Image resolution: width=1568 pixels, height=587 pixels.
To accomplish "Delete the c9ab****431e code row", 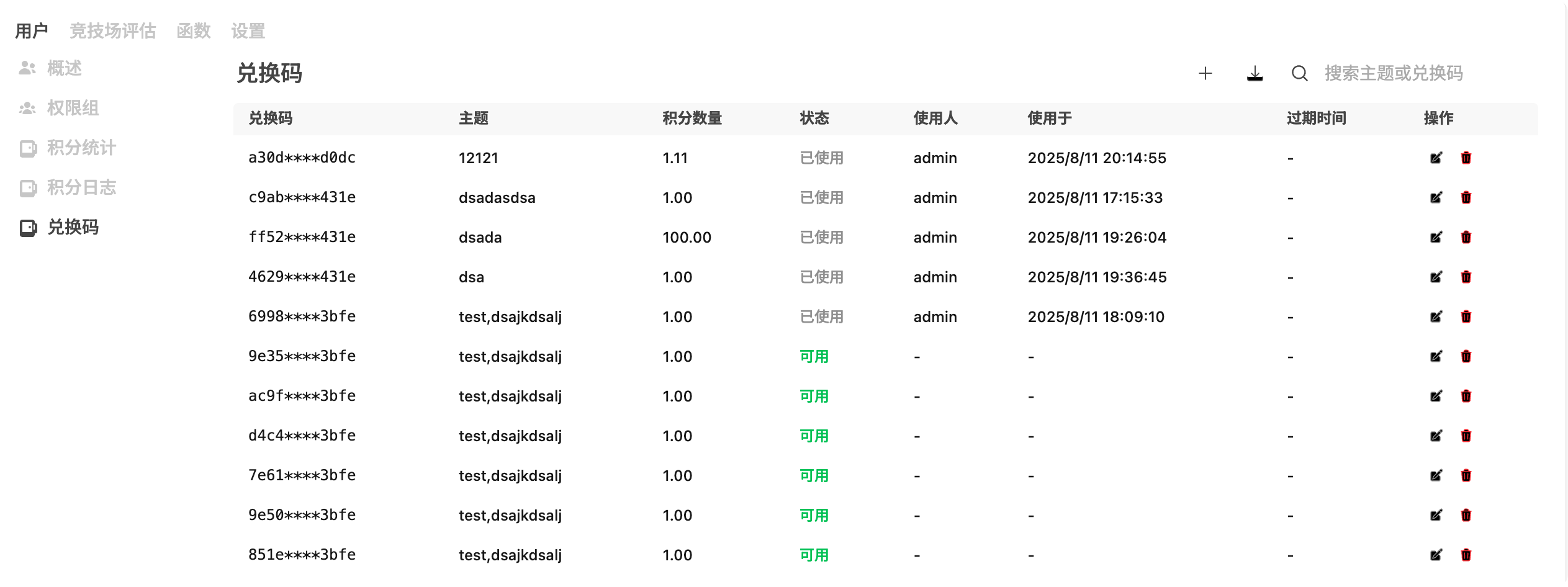I will [1466, 198].
